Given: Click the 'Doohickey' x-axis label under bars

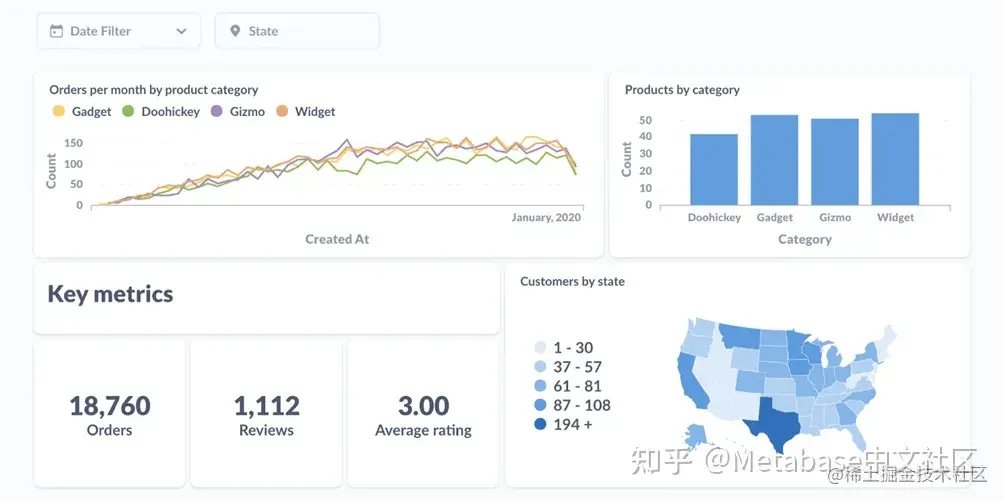Looking at the screenshot, I should point(715,218).
